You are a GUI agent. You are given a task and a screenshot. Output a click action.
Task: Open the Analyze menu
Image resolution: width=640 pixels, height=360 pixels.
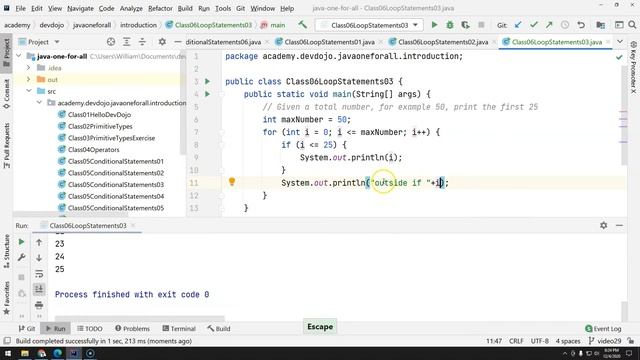(131, 8)
